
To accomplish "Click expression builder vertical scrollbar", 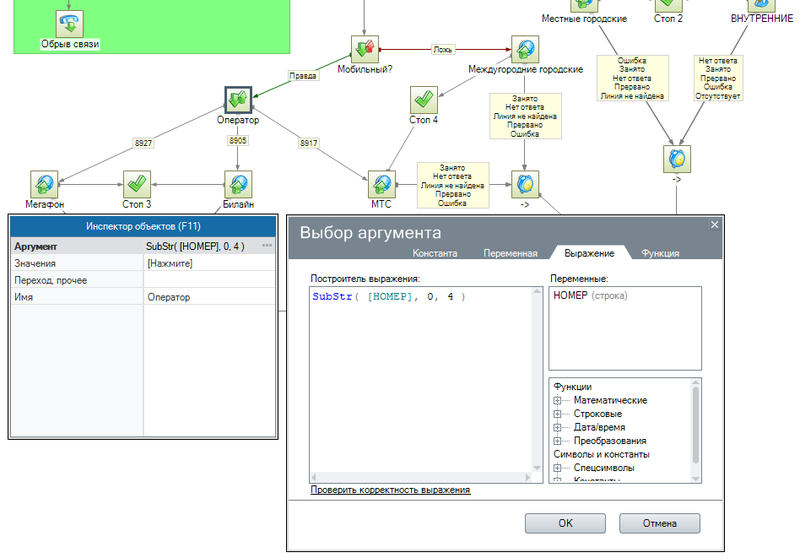I will pyautogui.click(x=537, y=379).
